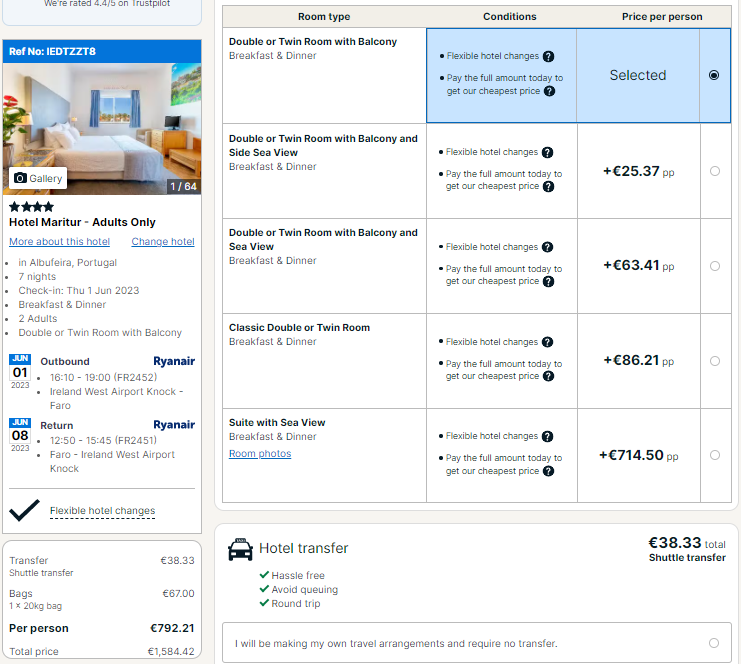Screen dimensions: 741x664
Task: Click the '+€714.50 pp' price
Action: click(x=638, y=456)
